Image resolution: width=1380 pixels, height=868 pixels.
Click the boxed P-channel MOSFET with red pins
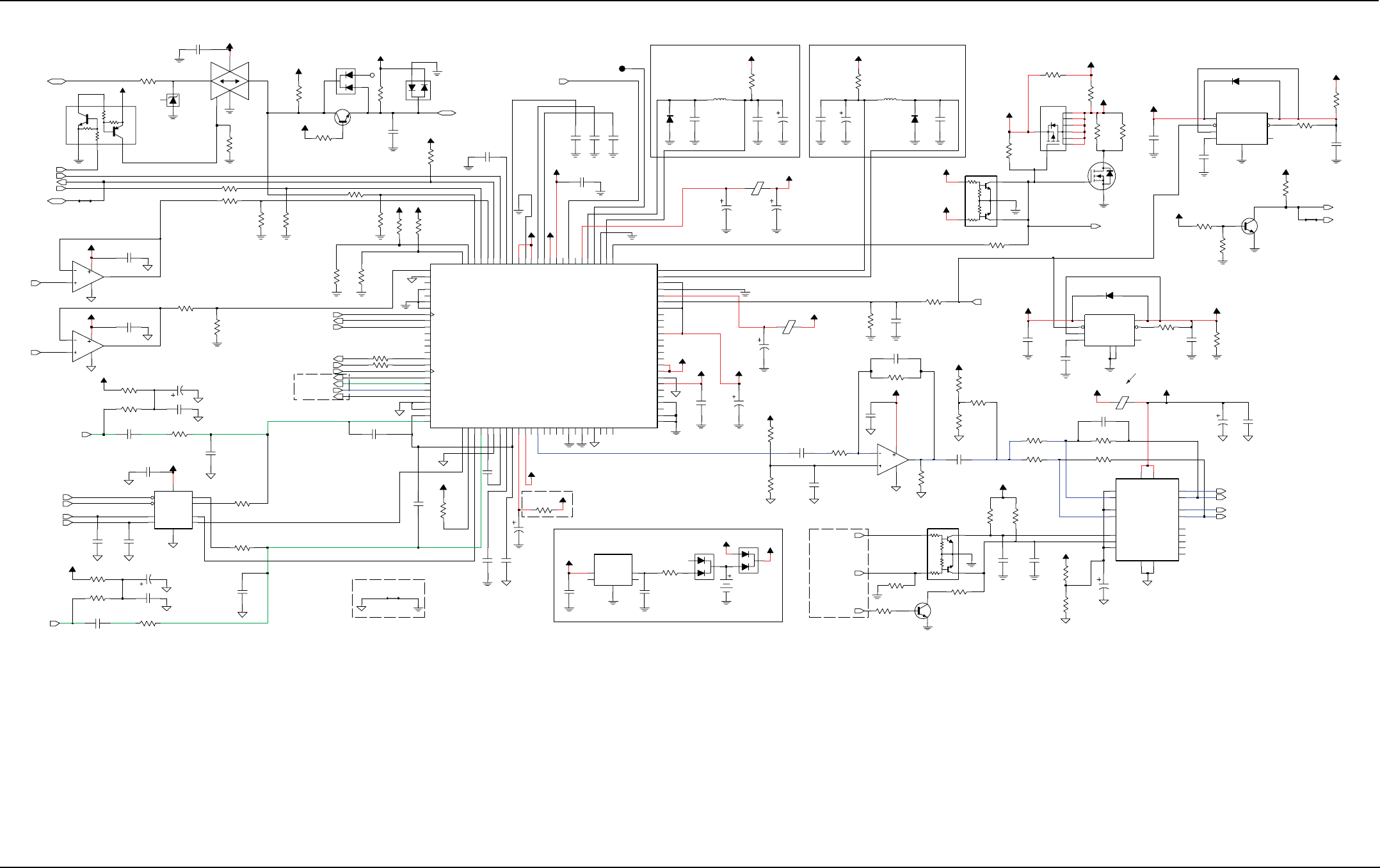[x=1053, y=129]
